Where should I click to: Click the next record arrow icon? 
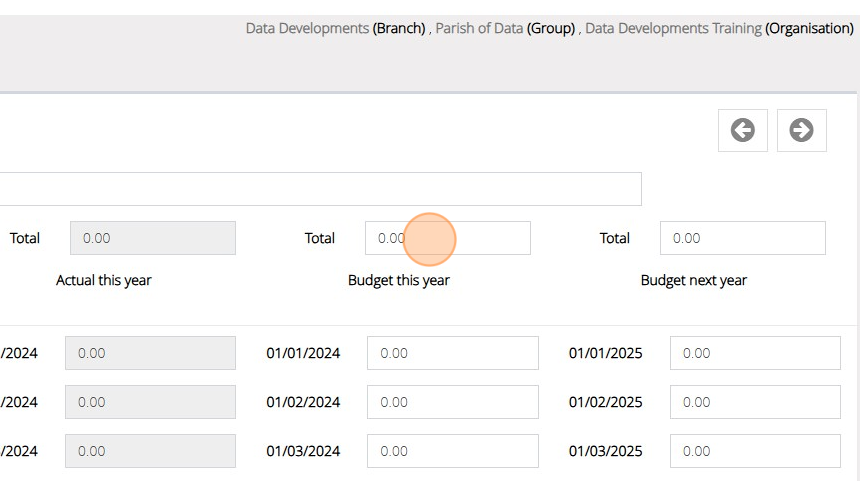pos(801,130)
